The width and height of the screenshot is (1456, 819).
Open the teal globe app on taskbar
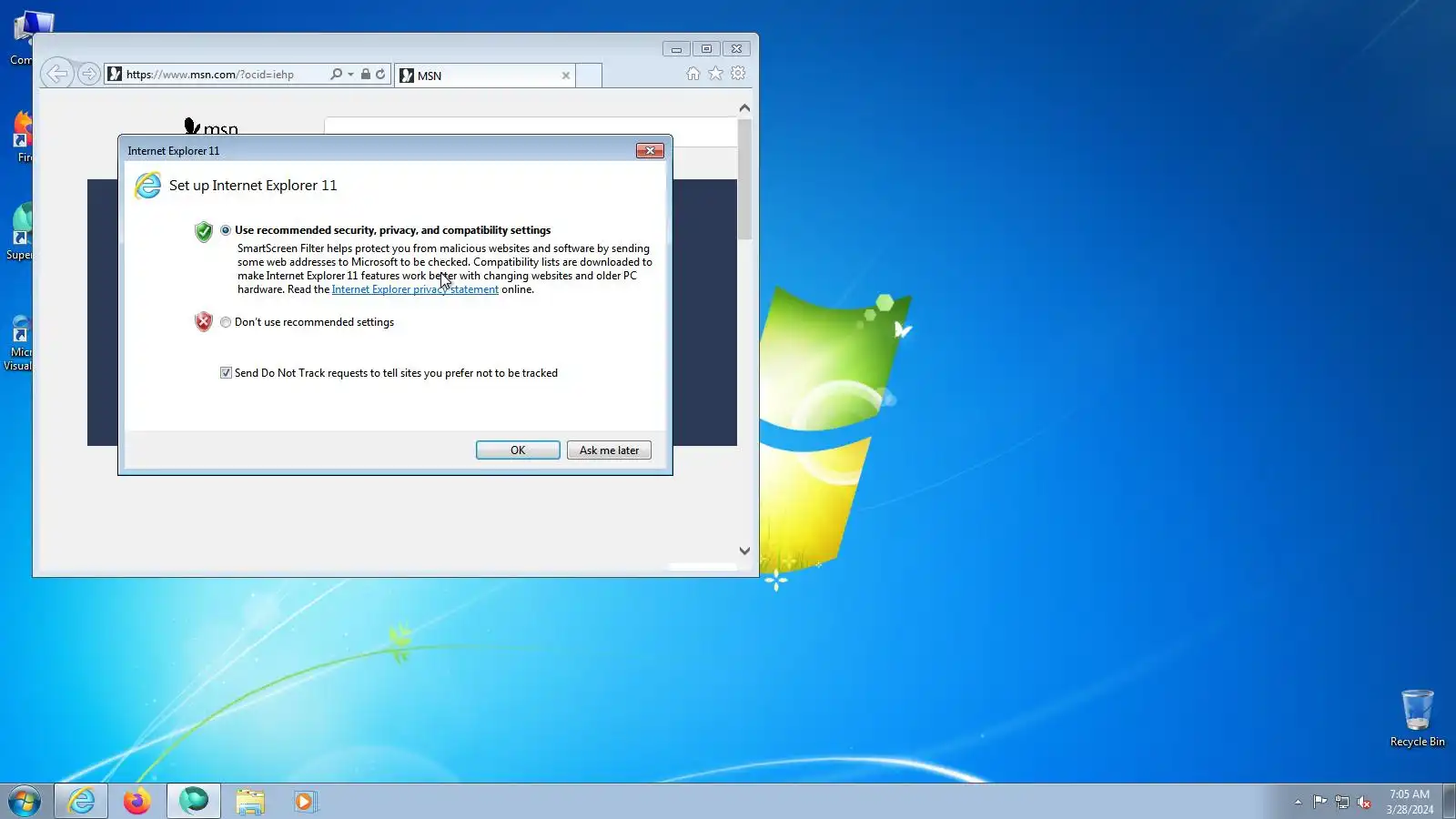pos(194,802)
